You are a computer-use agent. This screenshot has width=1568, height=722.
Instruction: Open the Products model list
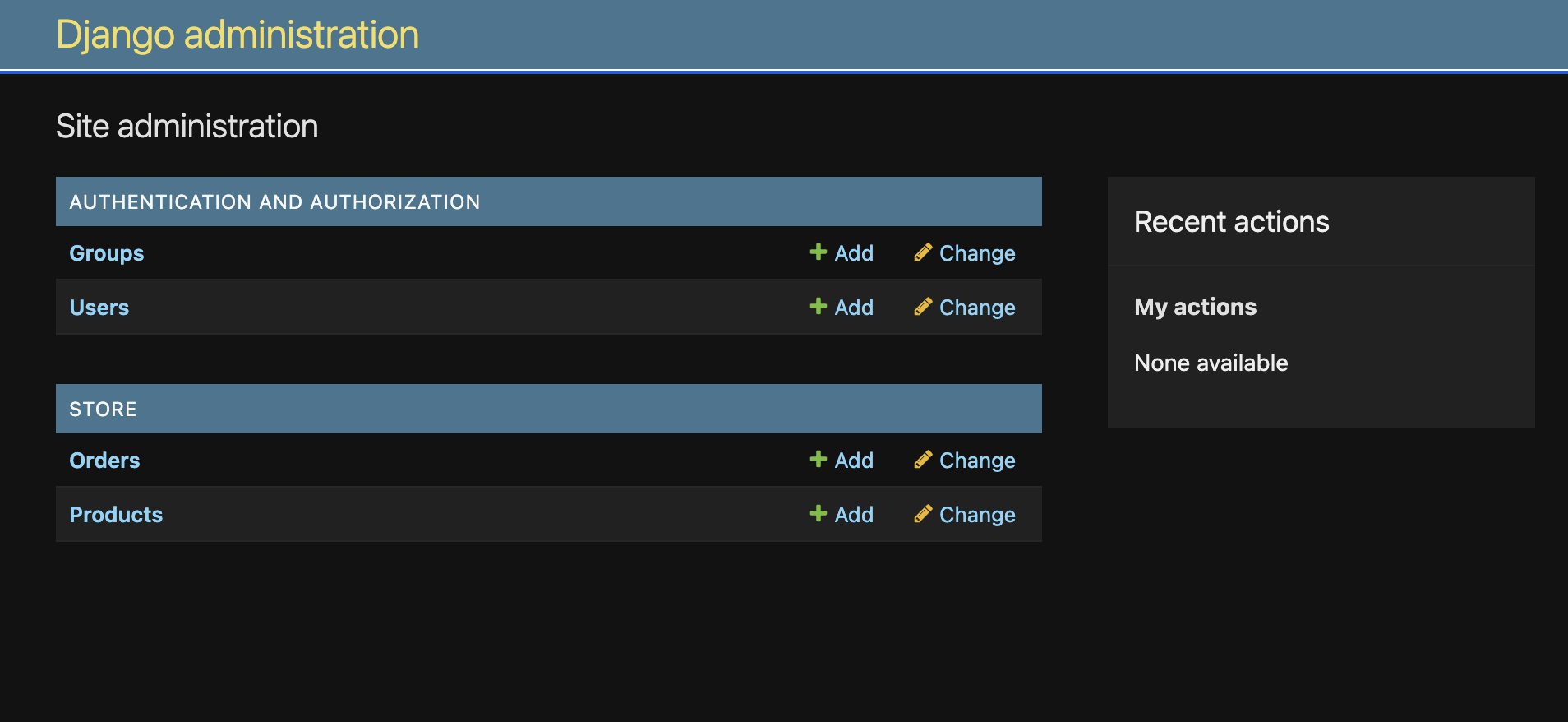point(116,515)
